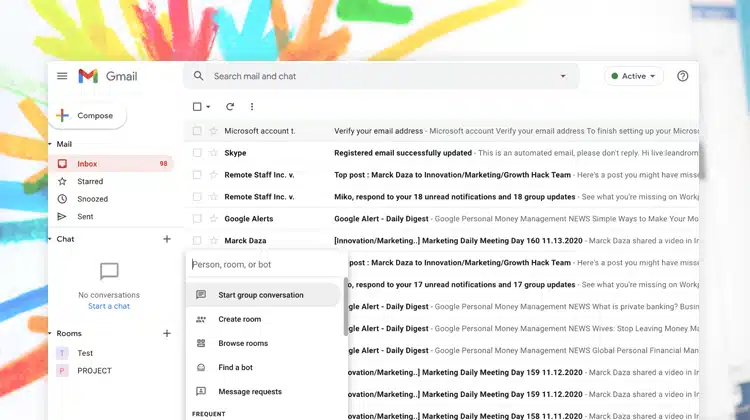Check the Marck Daza email checkbox
The height and width of the screenshot is (420, 750).
coord(197,241)
